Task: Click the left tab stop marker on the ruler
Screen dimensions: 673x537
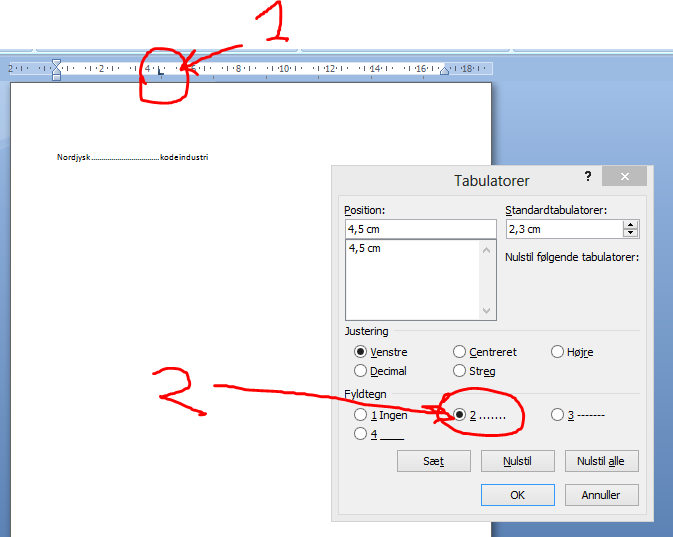Action: point(160,71)
